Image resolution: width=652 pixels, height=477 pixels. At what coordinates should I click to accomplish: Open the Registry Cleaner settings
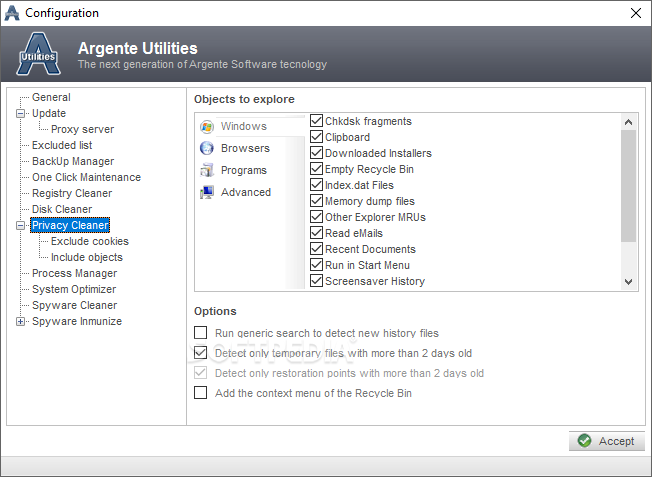point(72,193)
